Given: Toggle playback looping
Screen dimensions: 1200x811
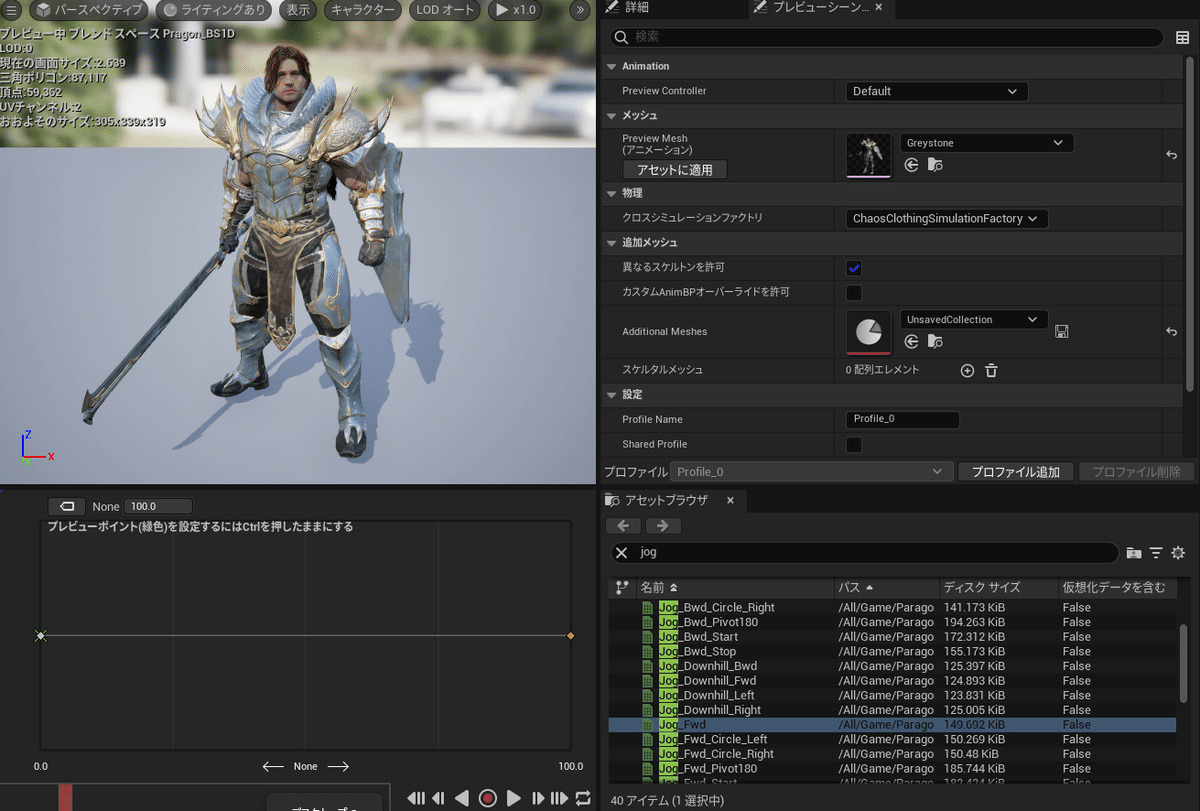Looking at the screenshot, I should pos(583,798).
